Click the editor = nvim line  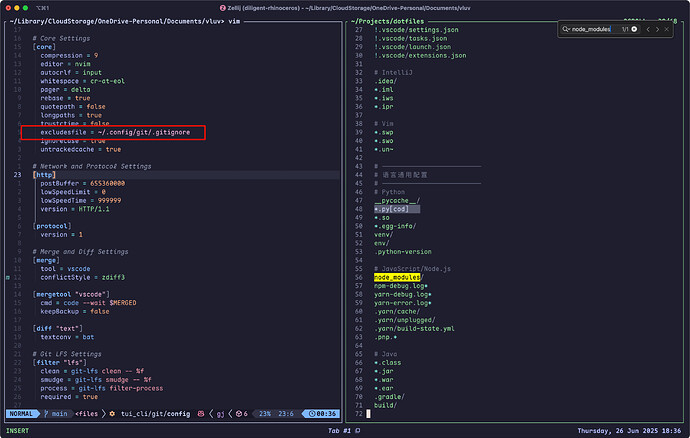[65, 64]
